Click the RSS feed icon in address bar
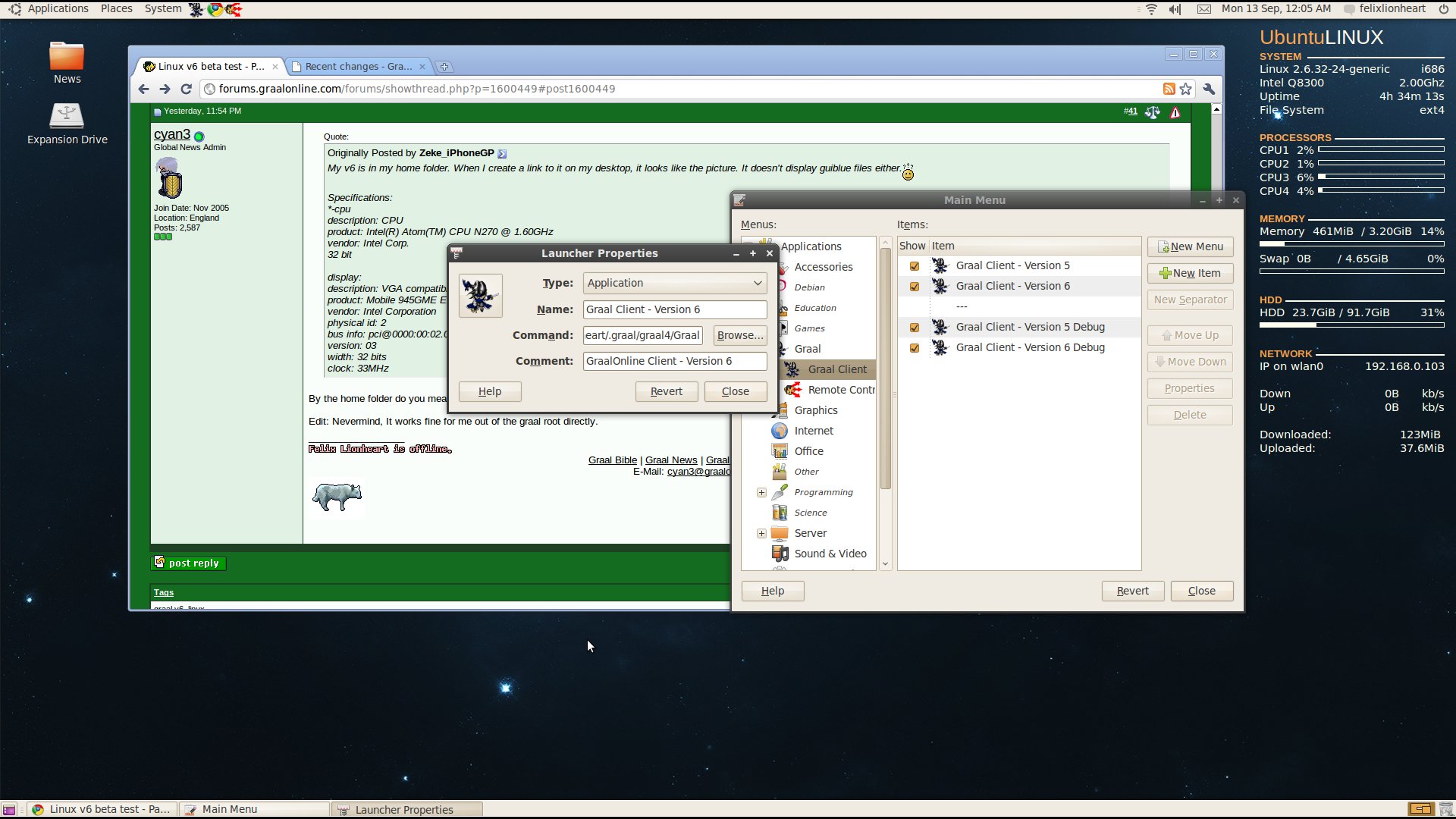This screenshot has height=819, width=1456. click(x=1169, y=89)
